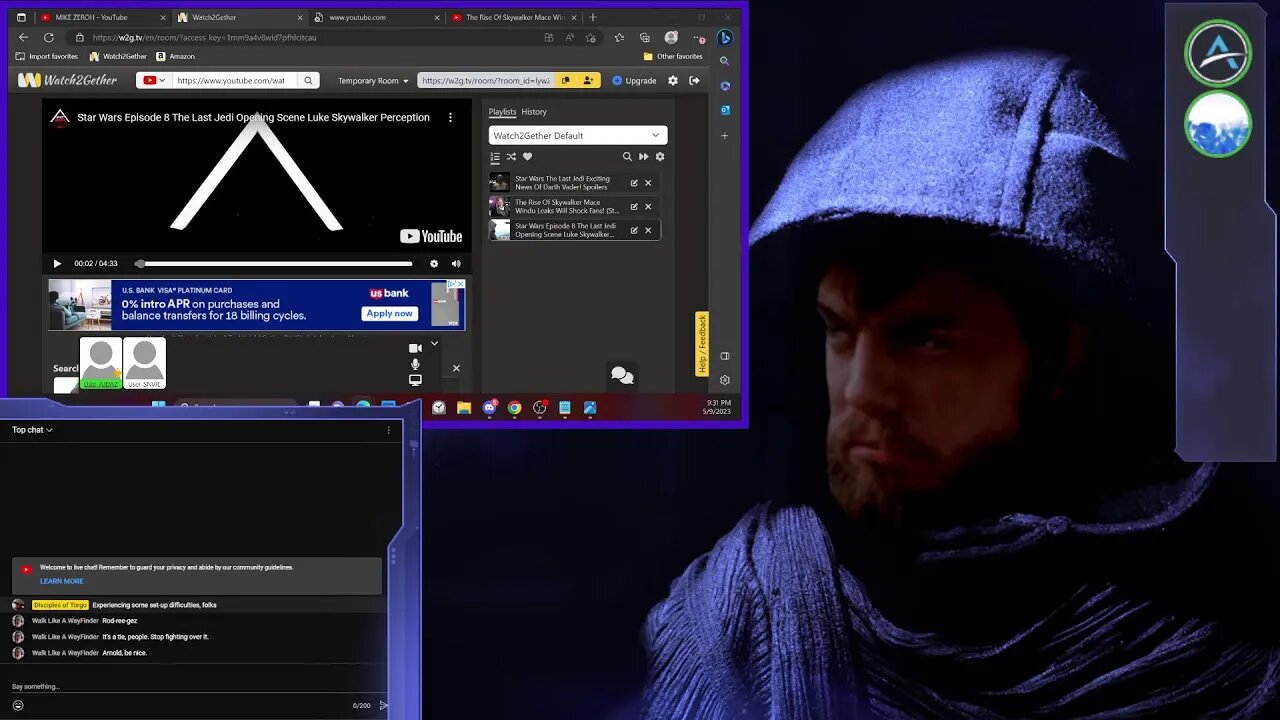Reload the Watch2Gether page

(x=48, y=37)
